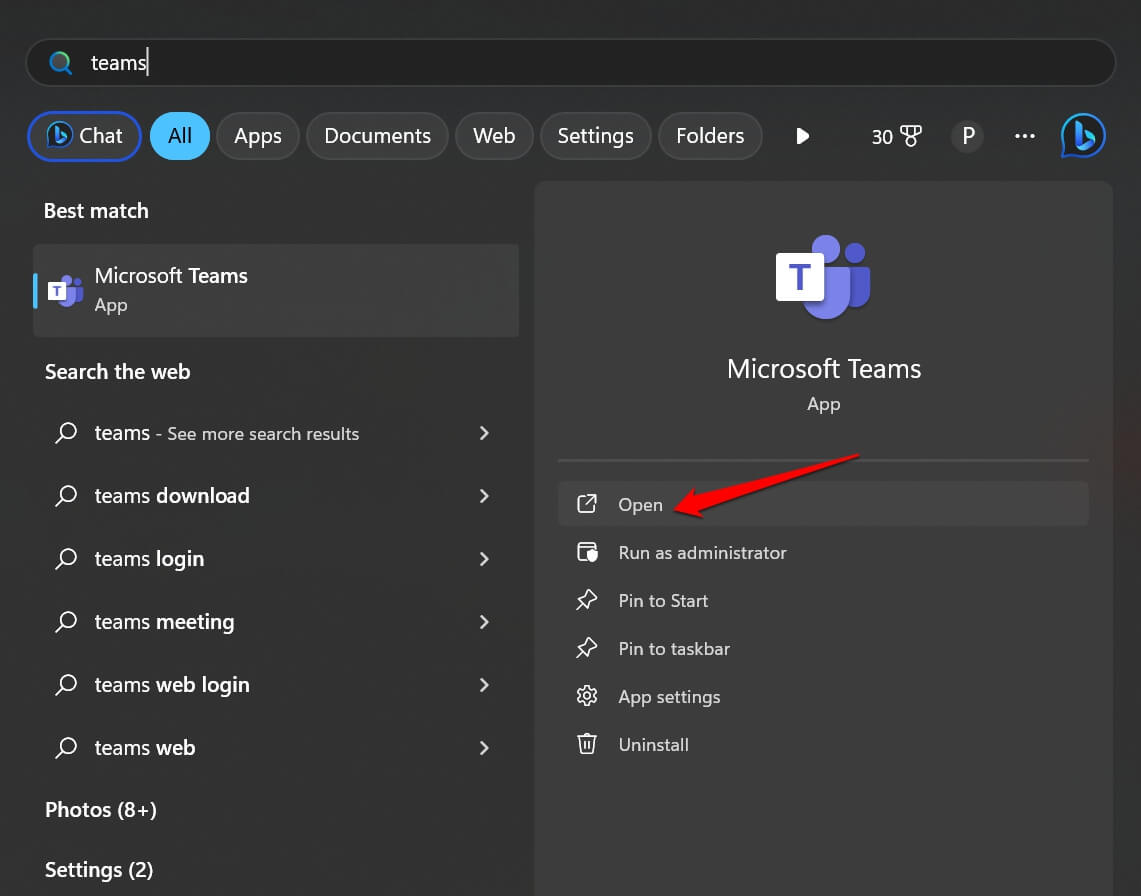Open the P account profile button

tap(968, 136)
